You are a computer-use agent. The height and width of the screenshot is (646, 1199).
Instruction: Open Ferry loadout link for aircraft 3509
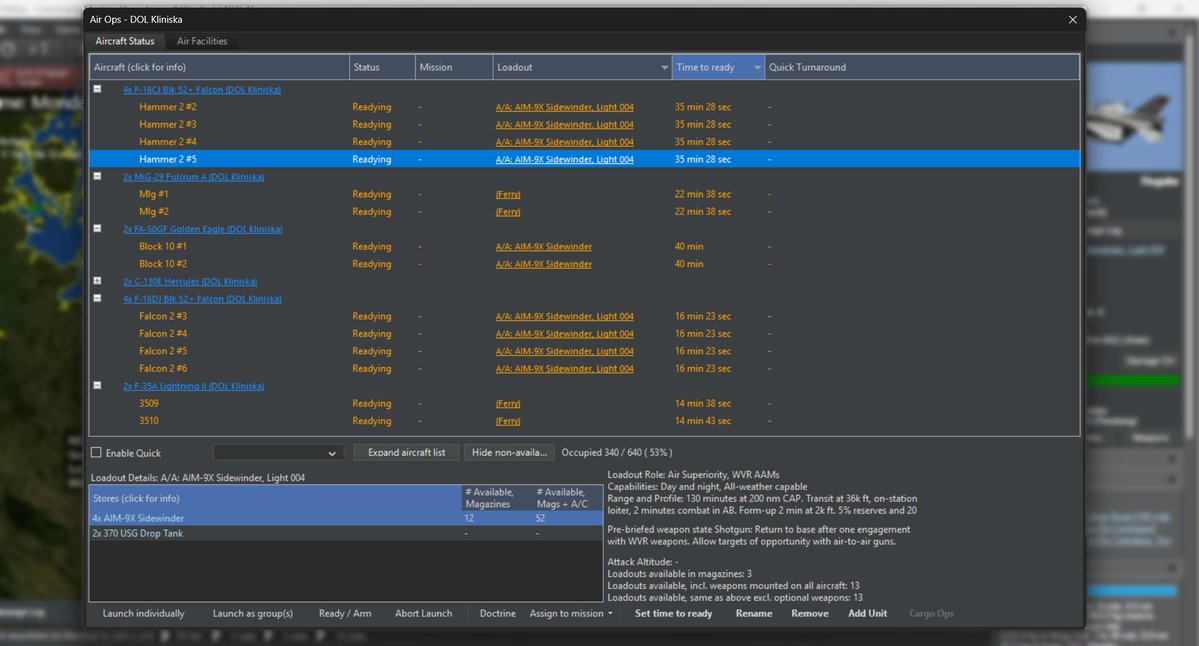click(x=508, y=403)
